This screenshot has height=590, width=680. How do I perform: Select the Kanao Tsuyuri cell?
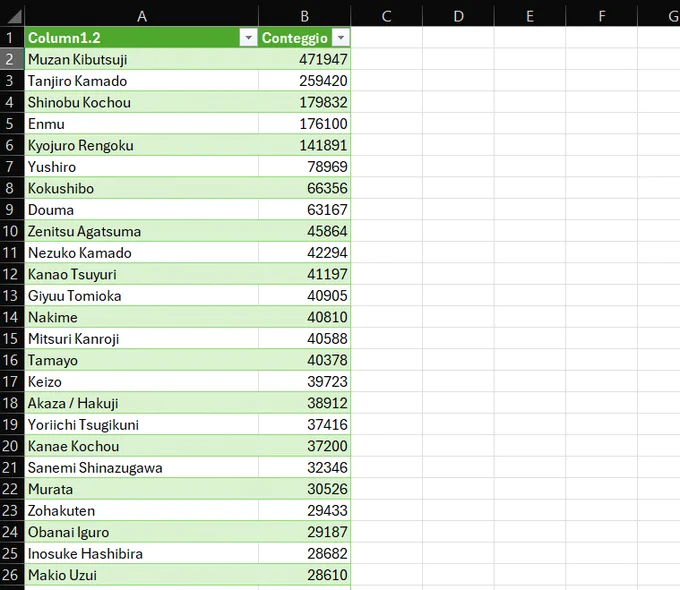[141, 274]
